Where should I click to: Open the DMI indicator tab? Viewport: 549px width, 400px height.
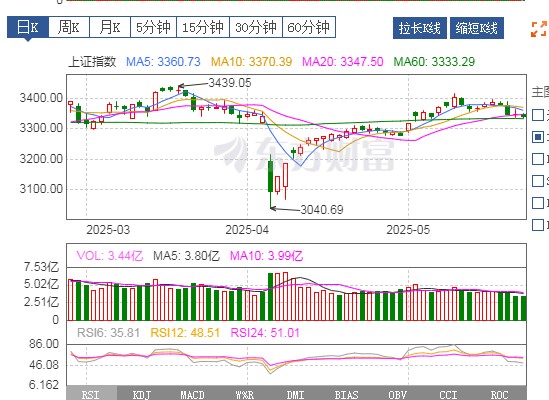(295, 394)
